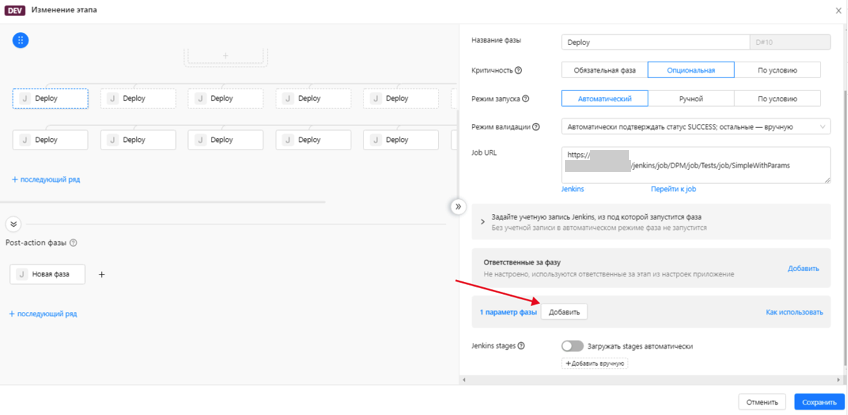Click the help icon next to Режим запуска
Screen dimensions: 848x415
pyautogui.click(x=526, y=99)
